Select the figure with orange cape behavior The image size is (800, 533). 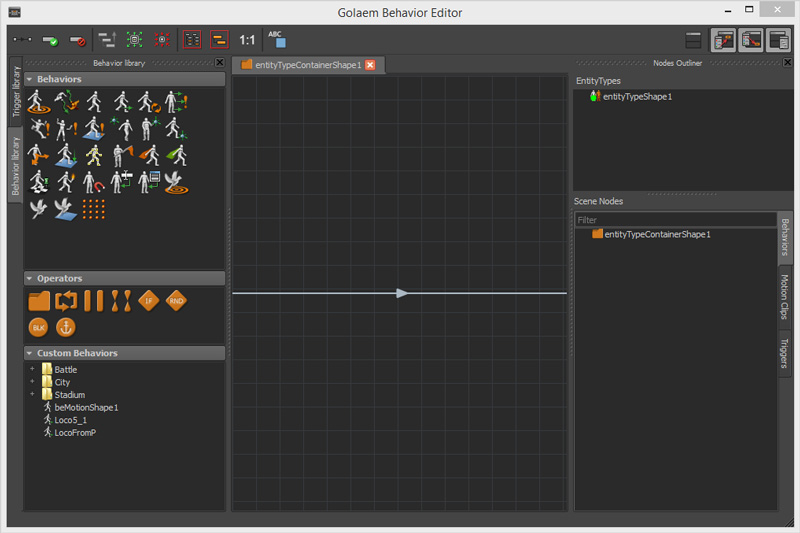coord(149,155)
